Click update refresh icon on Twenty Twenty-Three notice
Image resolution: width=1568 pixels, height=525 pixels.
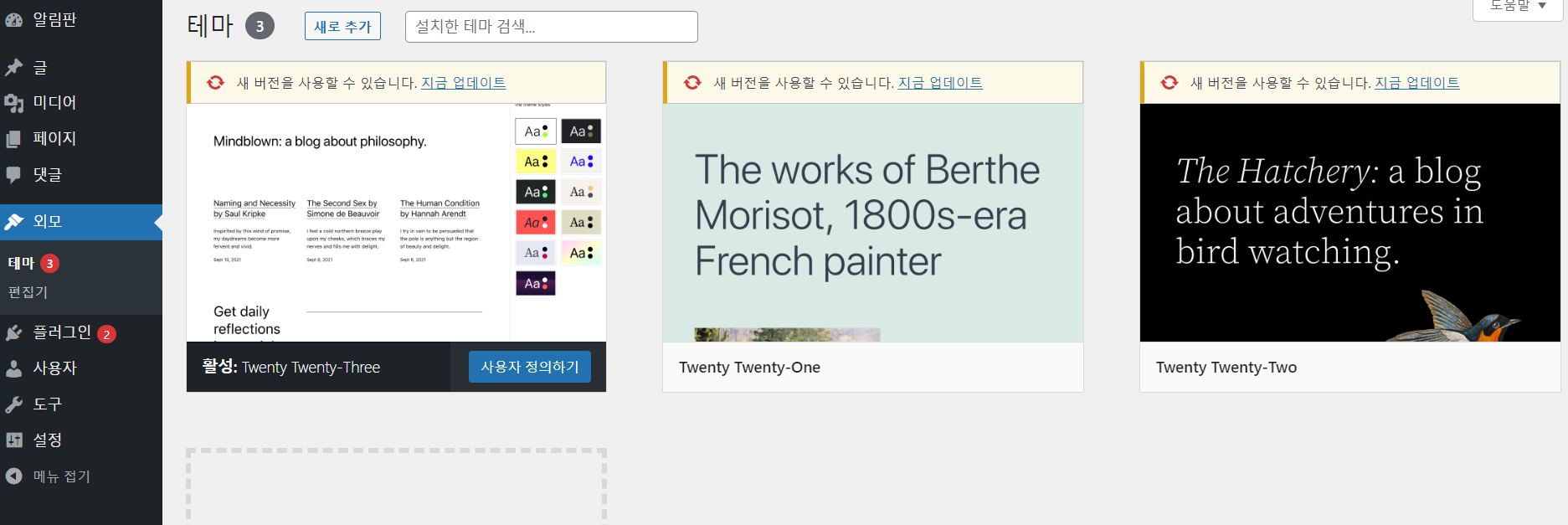click(216, 83)
